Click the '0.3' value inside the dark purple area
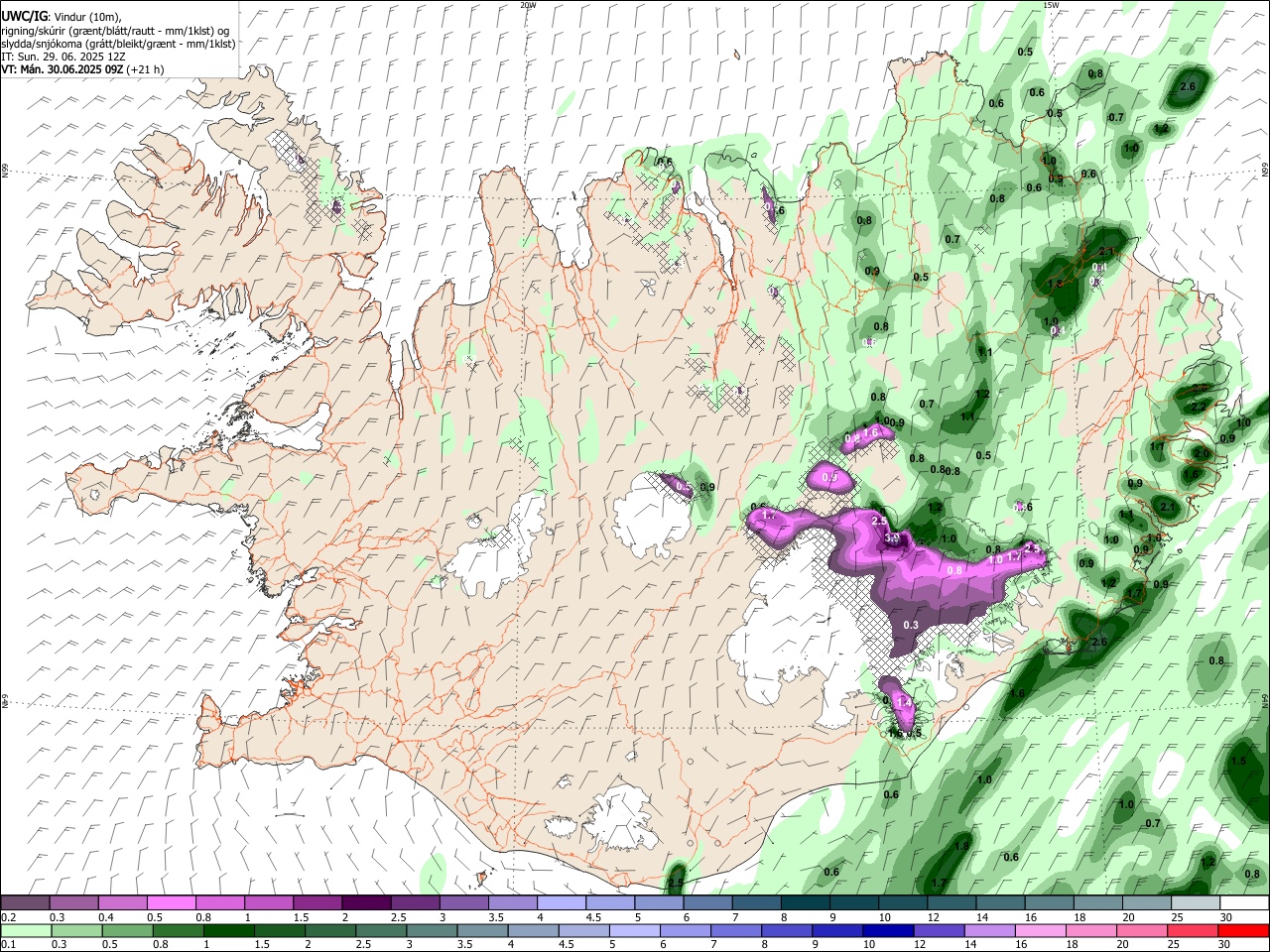 coord(911,624)
